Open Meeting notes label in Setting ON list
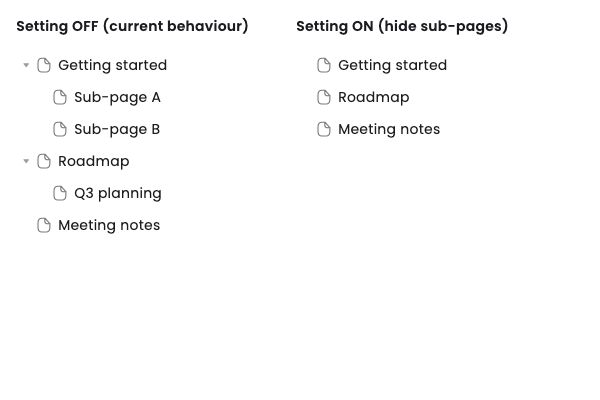 [389, 129]
